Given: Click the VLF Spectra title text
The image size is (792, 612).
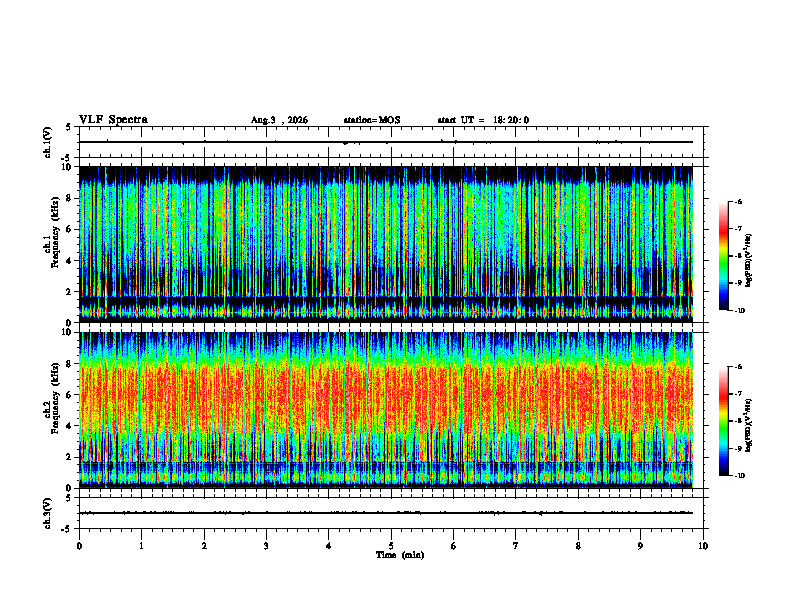Looking at the screenshot, I should 113,120.
